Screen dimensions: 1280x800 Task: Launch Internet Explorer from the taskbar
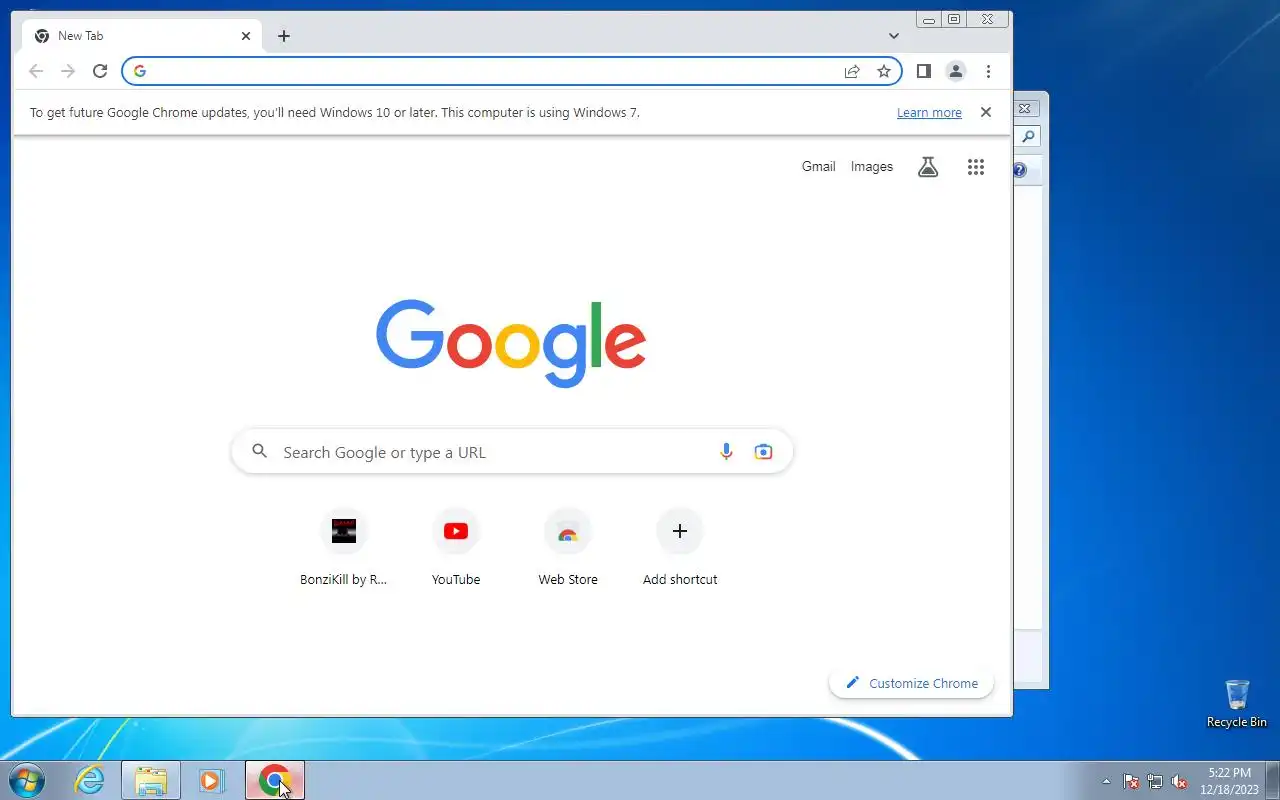pos(90,780)
